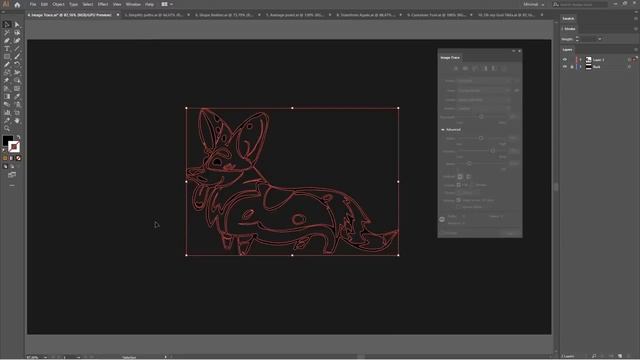Select the Pen tool

pyautogui.click(x=7, y=40)
